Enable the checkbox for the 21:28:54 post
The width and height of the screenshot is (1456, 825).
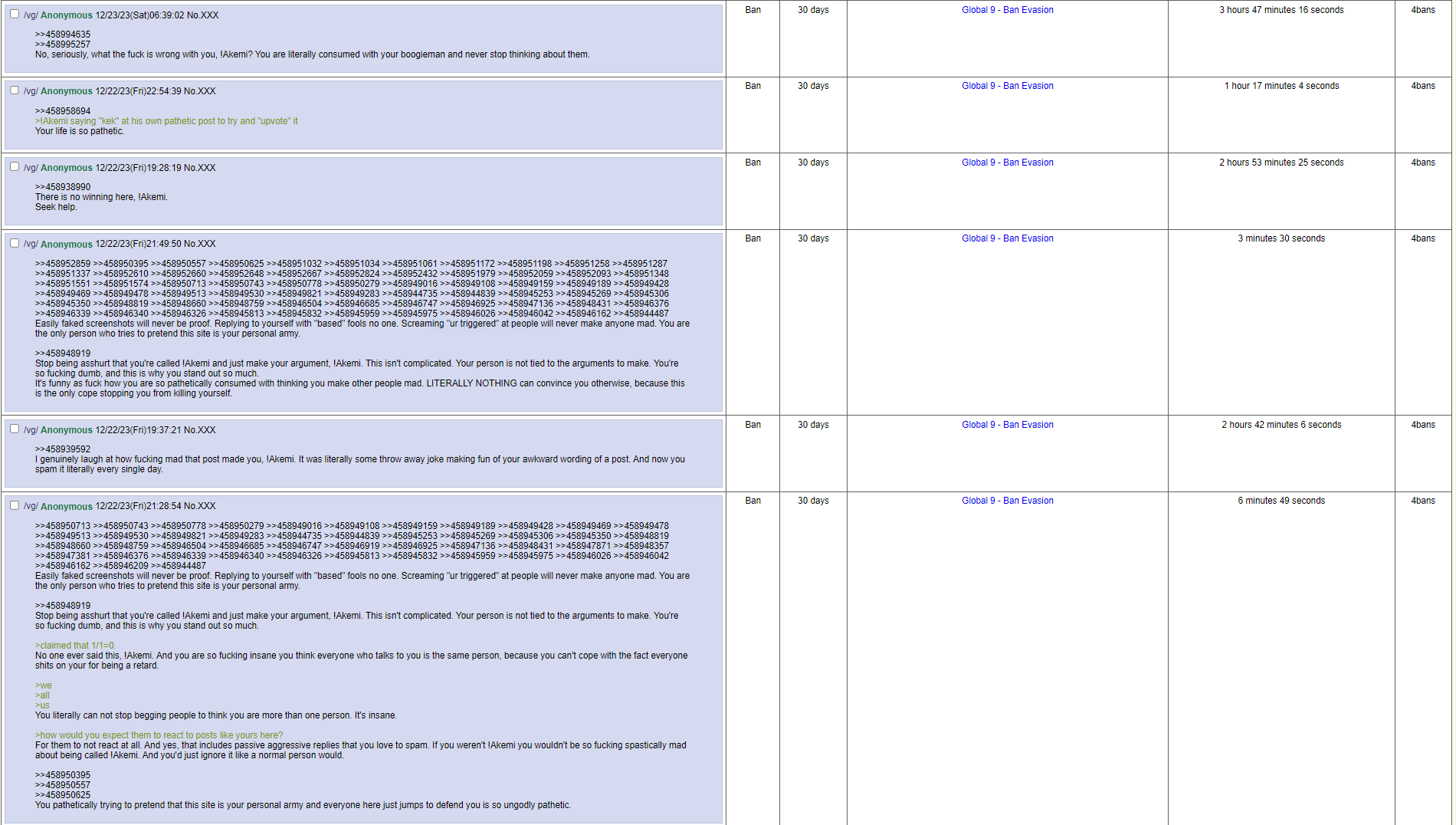tap(15, 505)
